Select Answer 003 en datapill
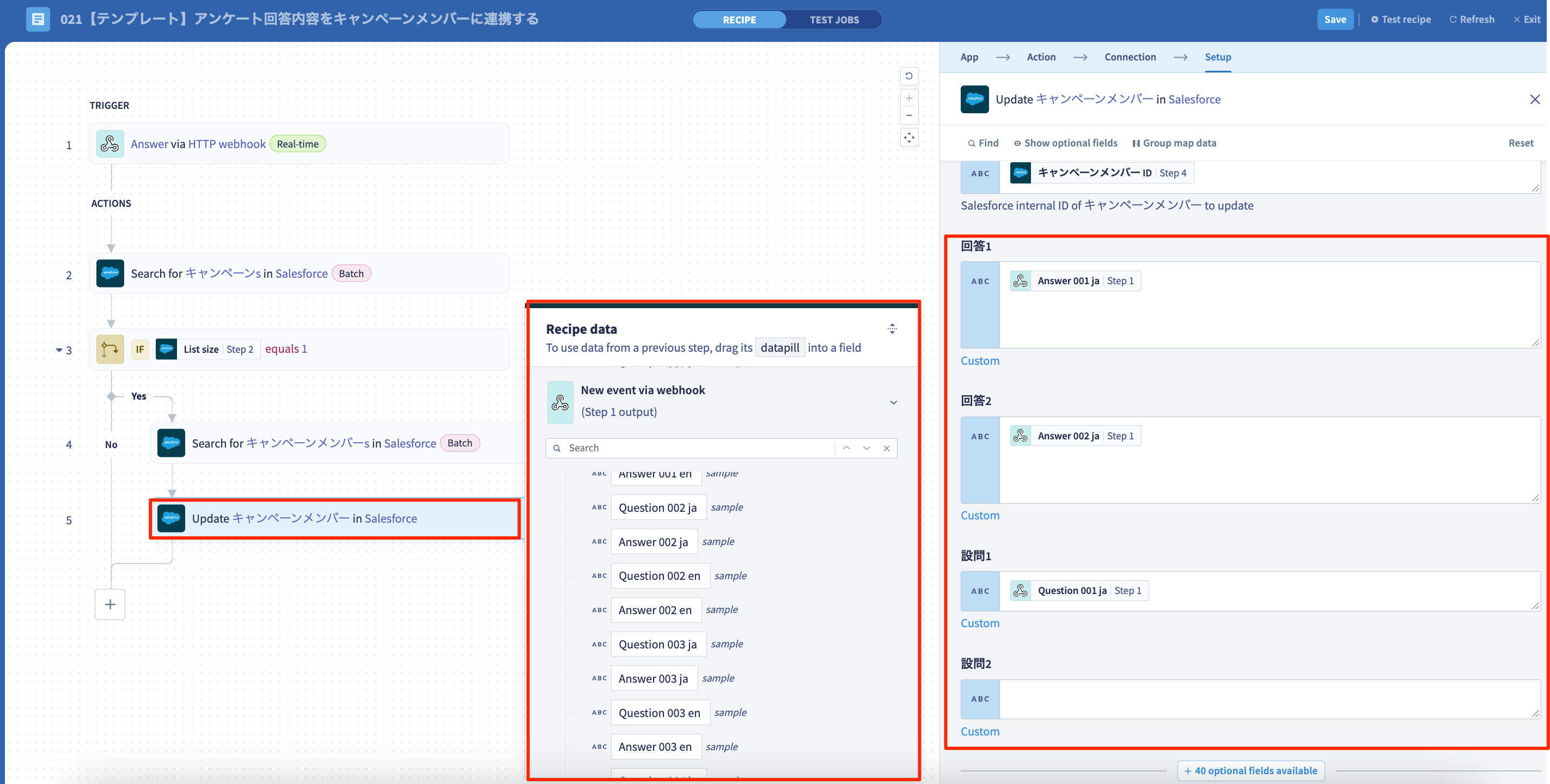This screenshot has width=1550, height=784. [x=655, y=746]
